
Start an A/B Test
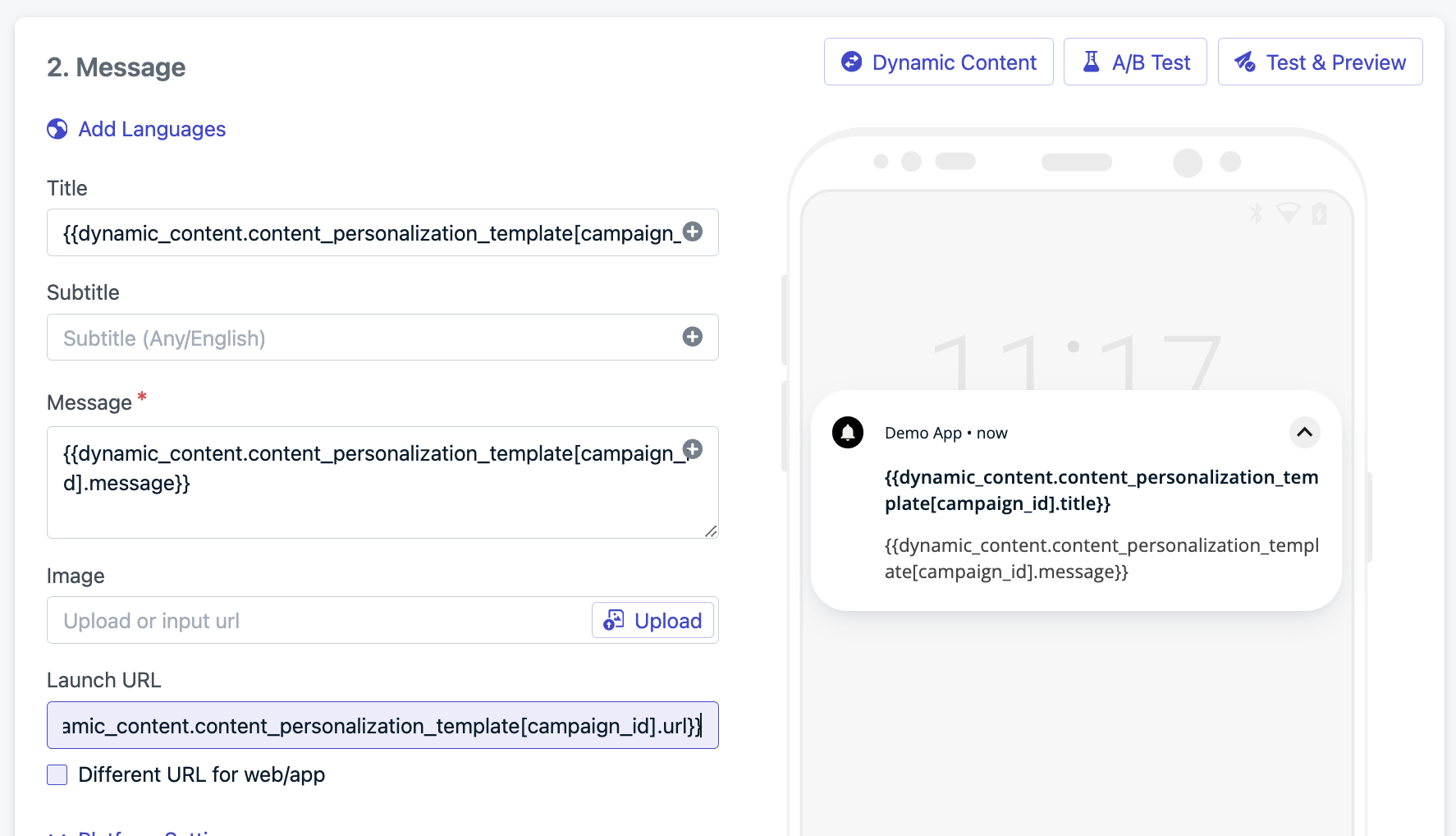tap(1135, 62)
